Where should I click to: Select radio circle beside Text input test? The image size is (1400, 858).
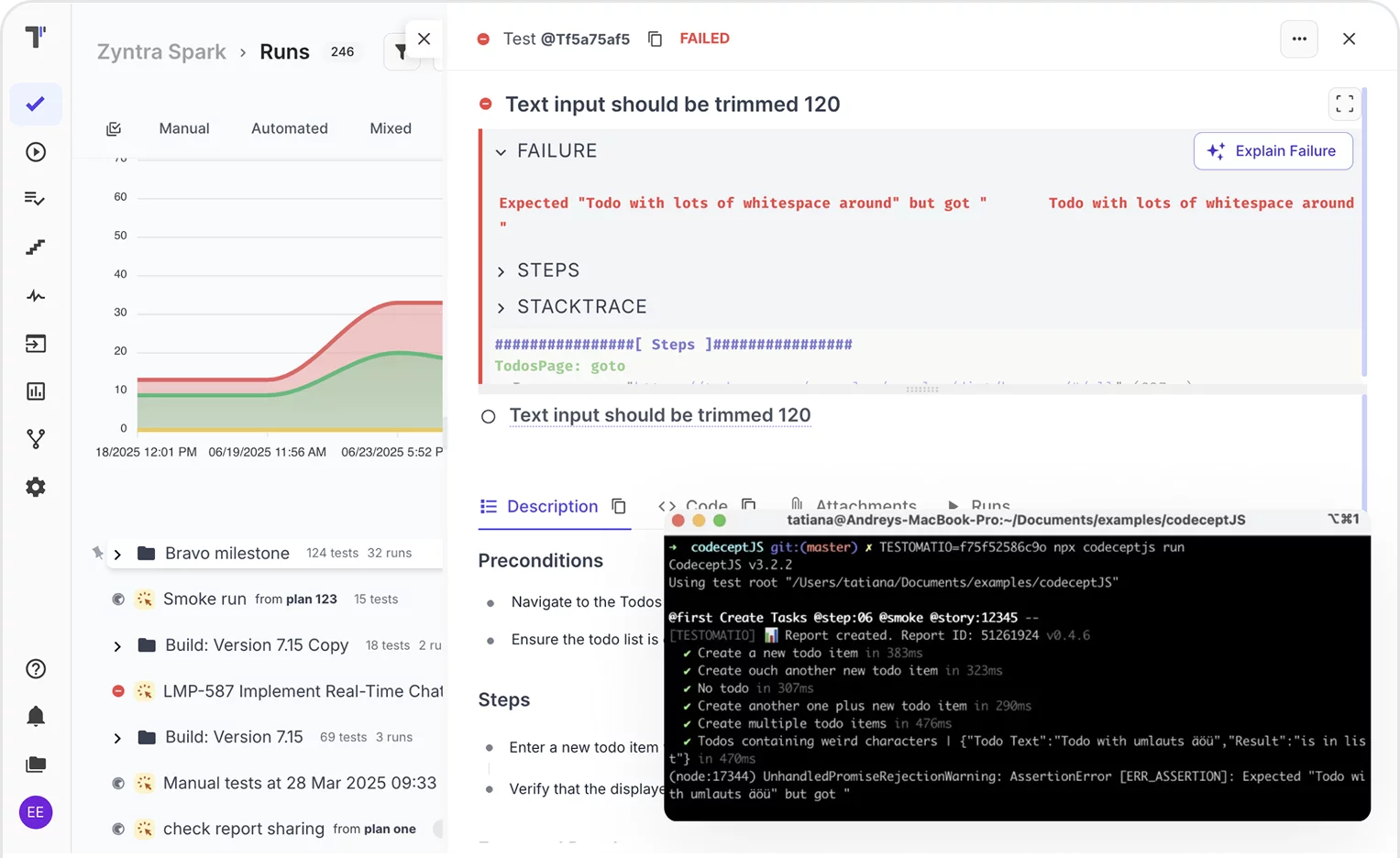click(x=489, y=416)
